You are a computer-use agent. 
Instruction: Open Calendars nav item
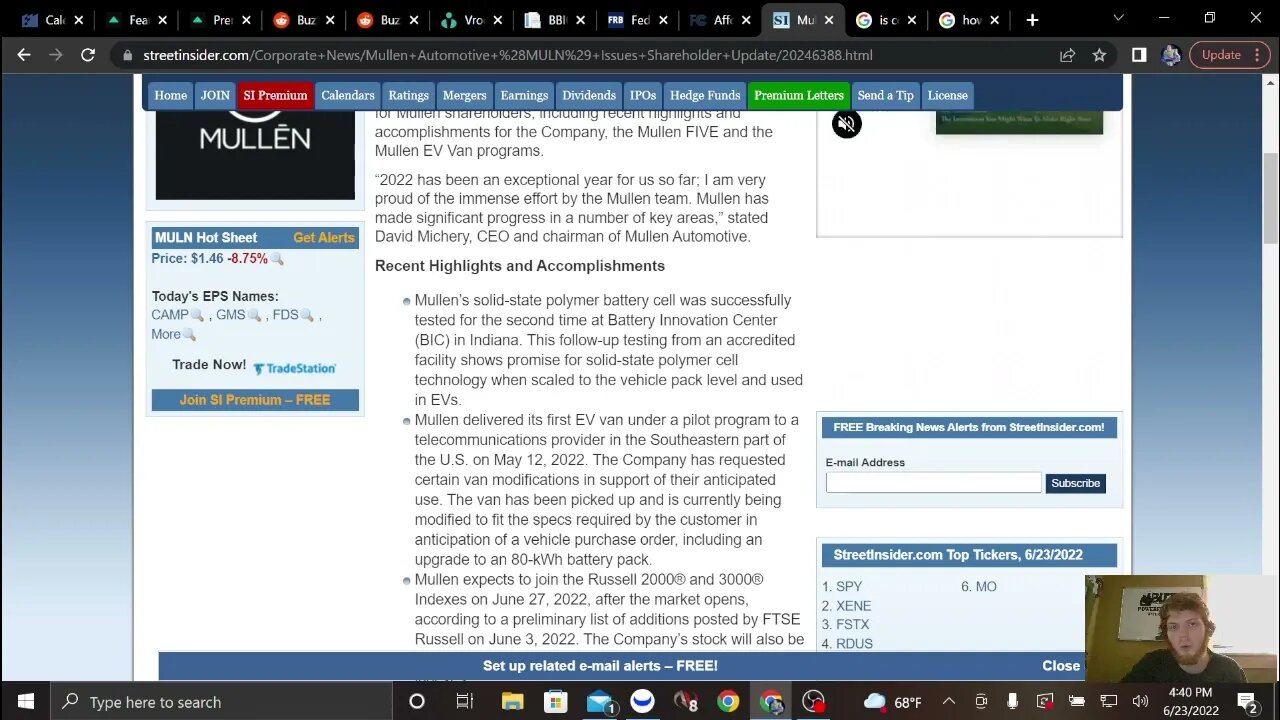(x=348, y=95)
